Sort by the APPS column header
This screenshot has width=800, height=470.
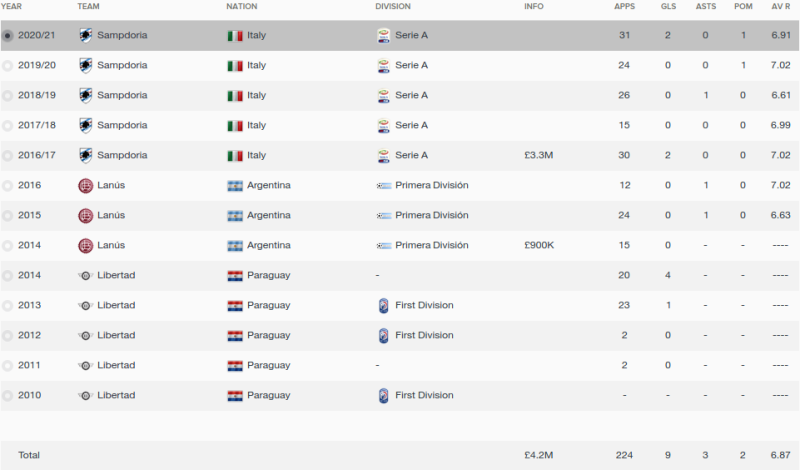point(624,7)
